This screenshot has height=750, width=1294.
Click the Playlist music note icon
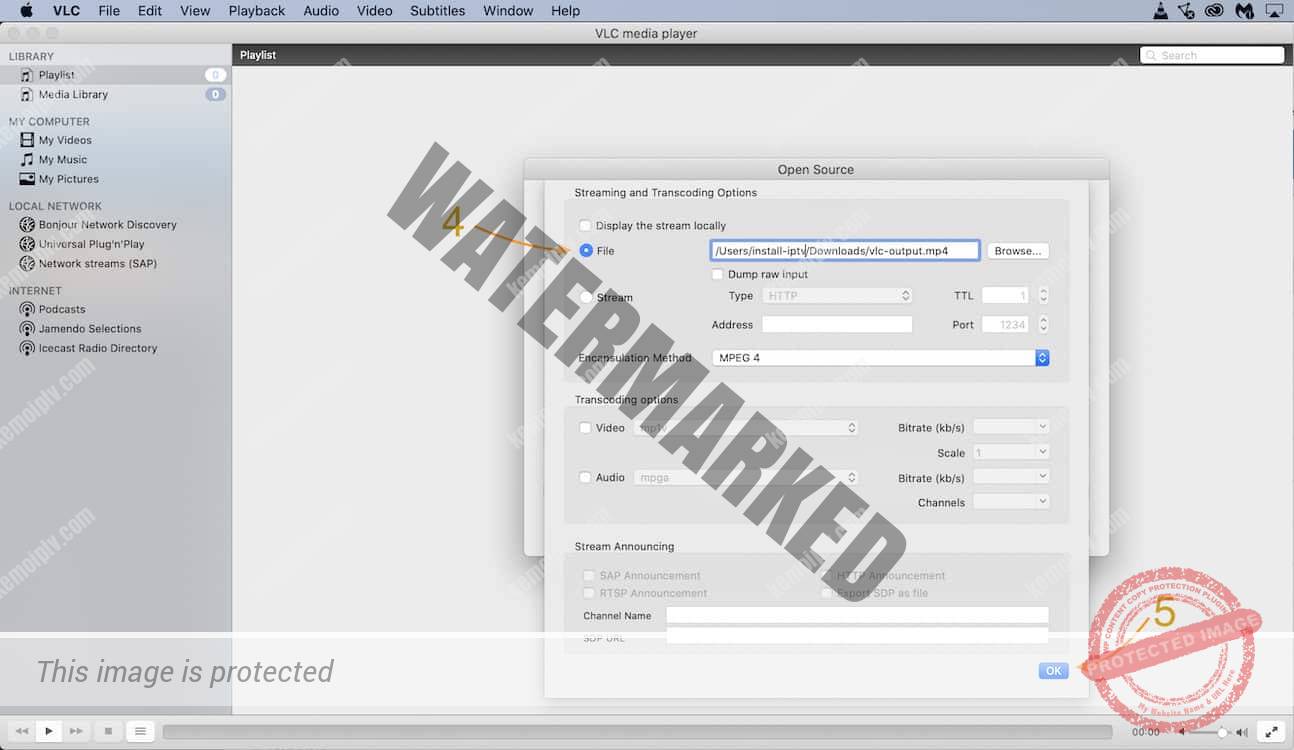pos(27,75)
